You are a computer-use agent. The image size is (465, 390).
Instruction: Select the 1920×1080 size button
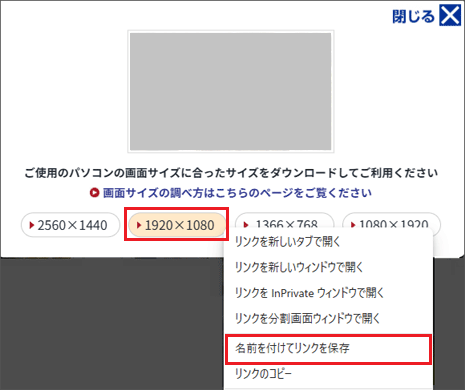(177, 225)
